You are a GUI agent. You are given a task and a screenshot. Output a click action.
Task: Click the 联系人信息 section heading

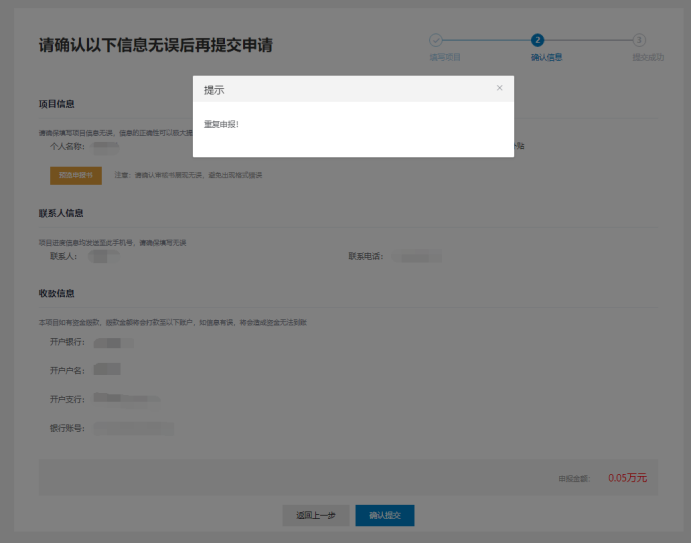pyautogui.click(x=61, y=214)
